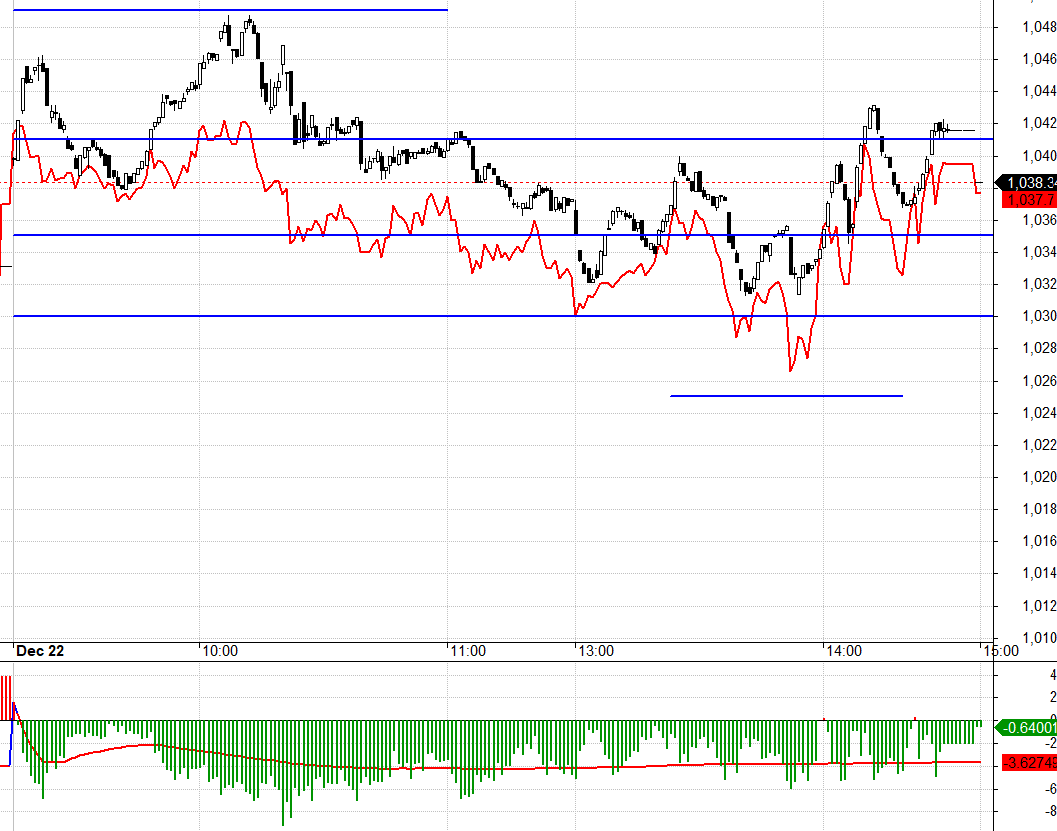Click the 14:00 time axis label
Screen dimensions: 1057x831
tap(845, 651)
